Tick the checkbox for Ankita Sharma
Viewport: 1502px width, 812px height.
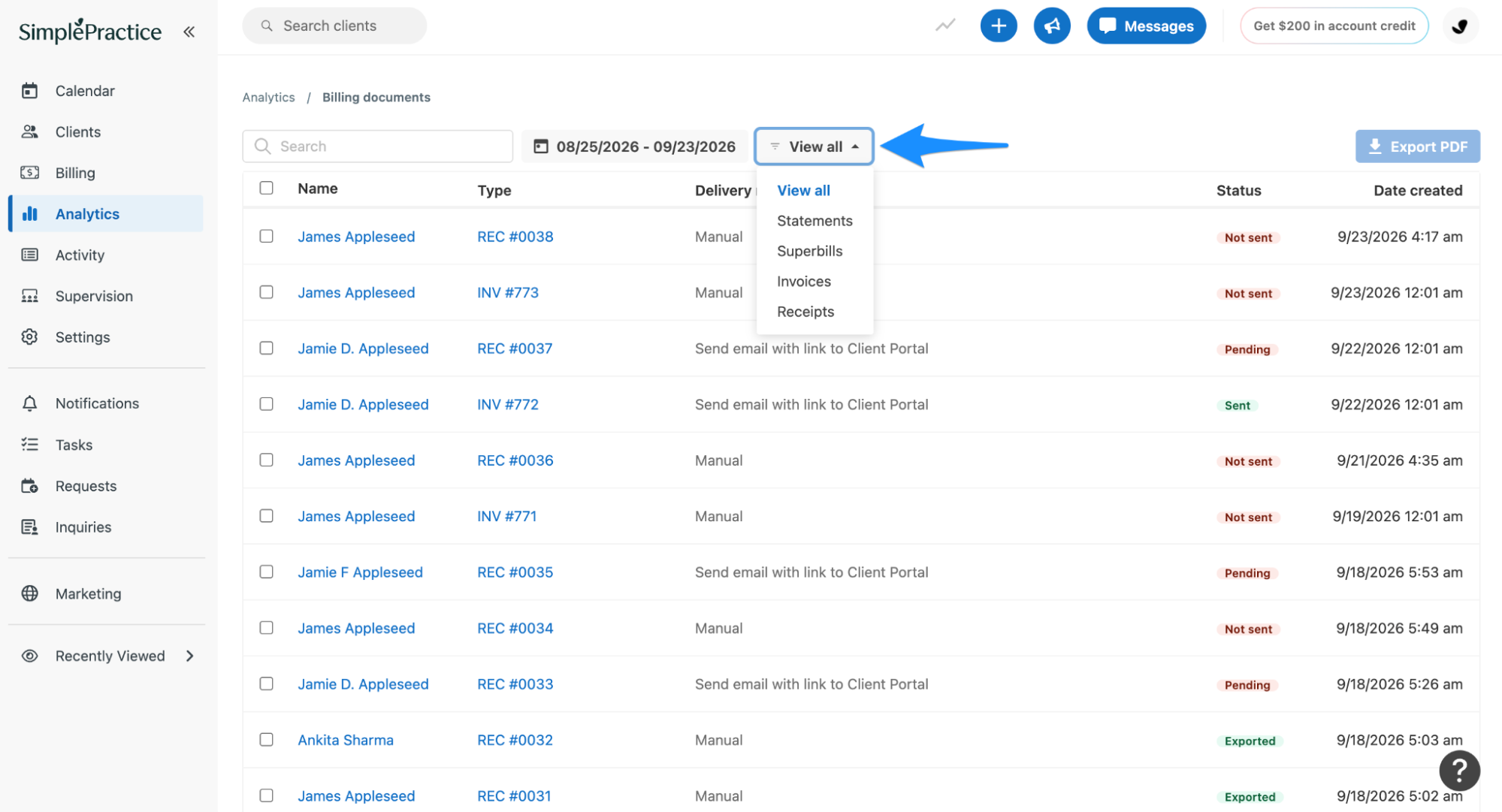pyautogui.click(x=267, y=740)
